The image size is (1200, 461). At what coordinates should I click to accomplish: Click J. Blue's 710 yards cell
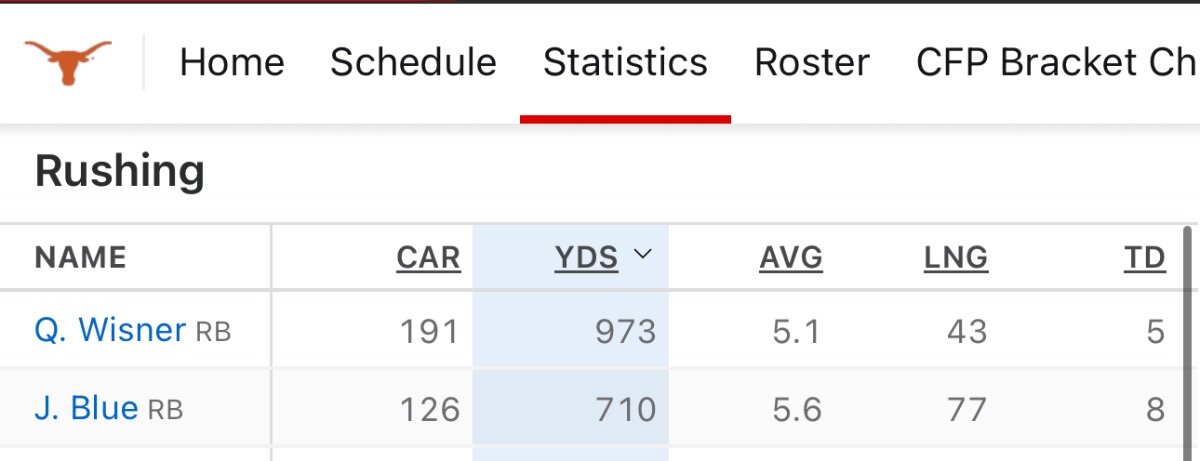point(571,408)
